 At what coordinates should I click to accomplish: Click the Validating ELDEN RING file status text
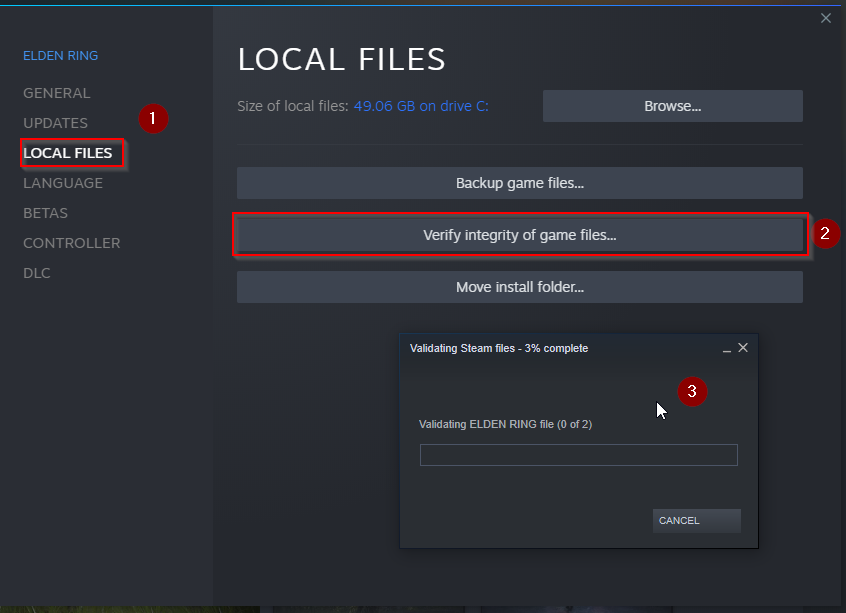coord(506,424)
